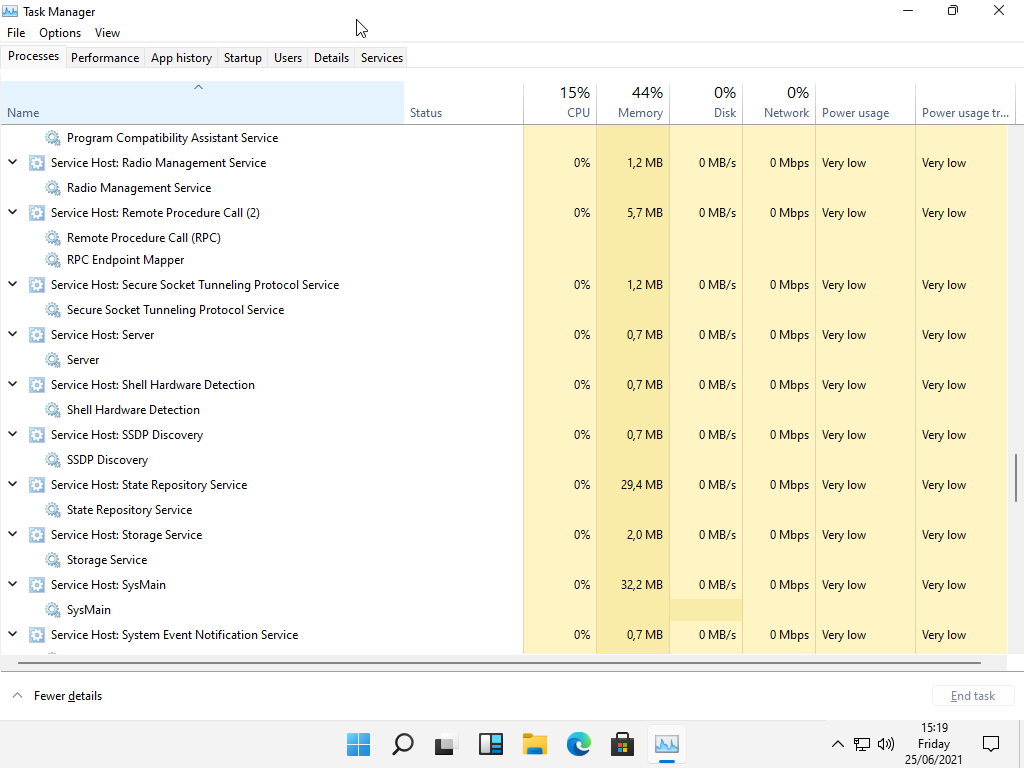The image size is (1024, 768).
Task: Open the Options menu
Action: (x=60, y=33)
